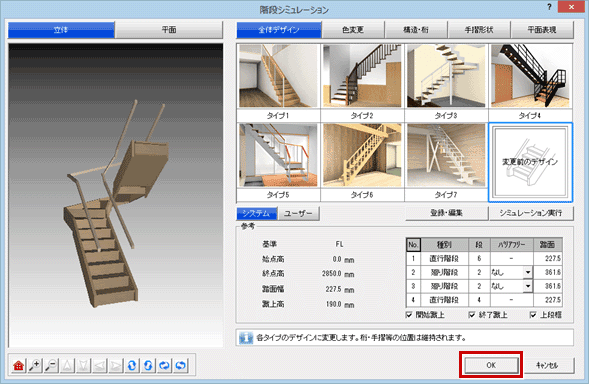Zoom out with the magnifier minus icon
The width and height of the screenshot is (589, 384).
pos(51,365)
